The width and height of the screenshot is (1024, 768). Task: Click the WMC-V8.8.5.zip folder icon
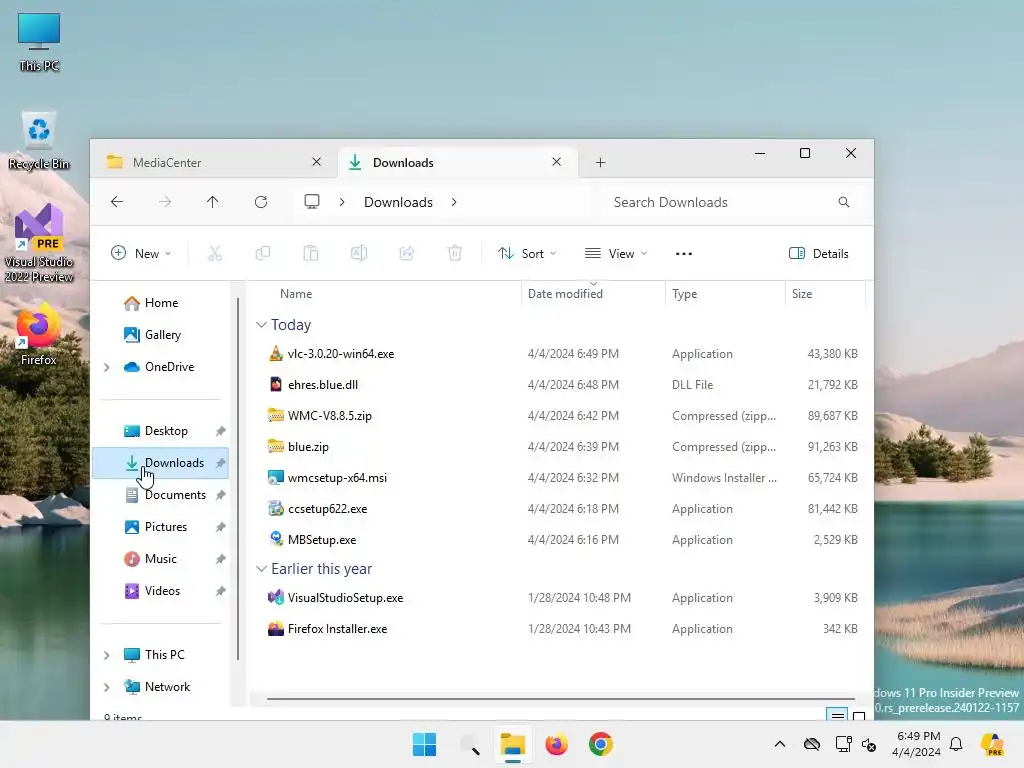tap(276, 415)
